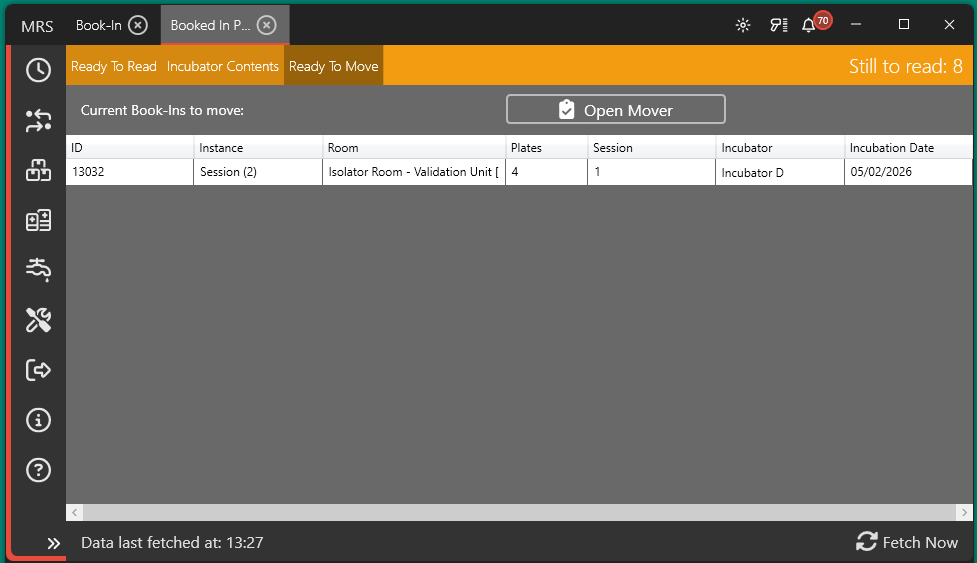Toggle the light/dark theme sun icon
This screenshot has width=977, height=563.
click(743, 25)
